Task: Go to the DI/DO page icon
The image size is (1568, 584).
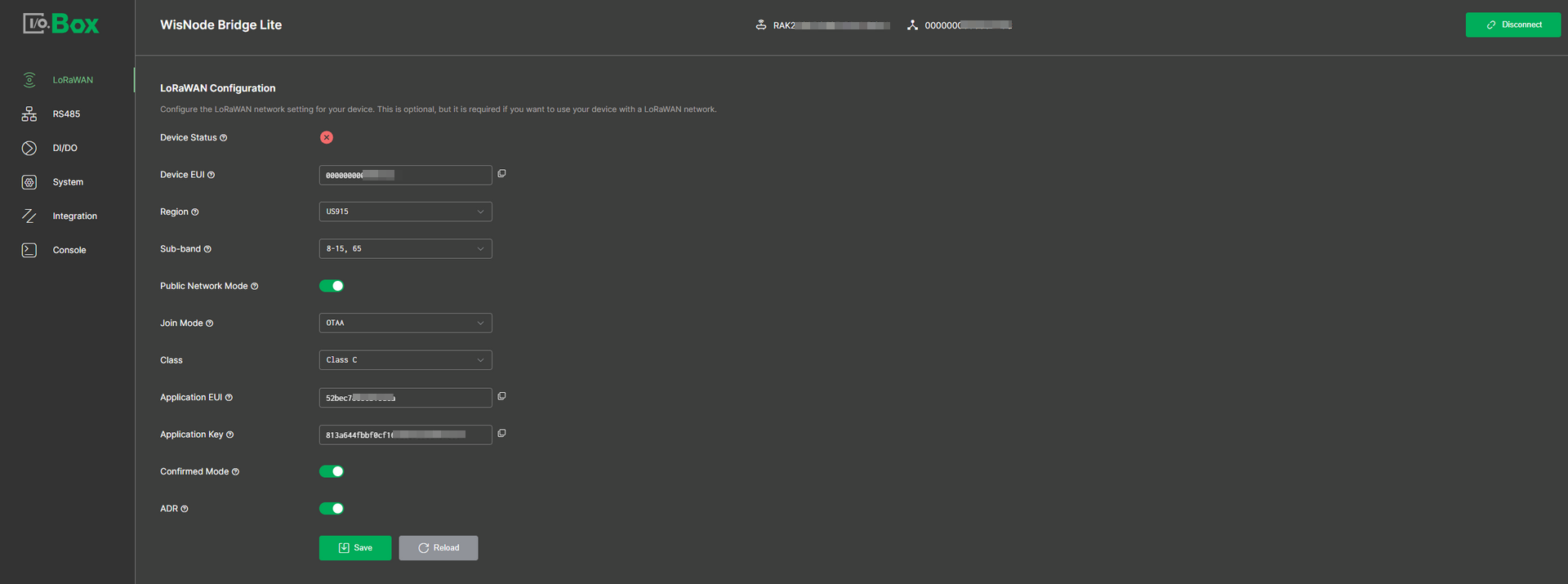Action: pyautogui.click(x=29, y=148)
